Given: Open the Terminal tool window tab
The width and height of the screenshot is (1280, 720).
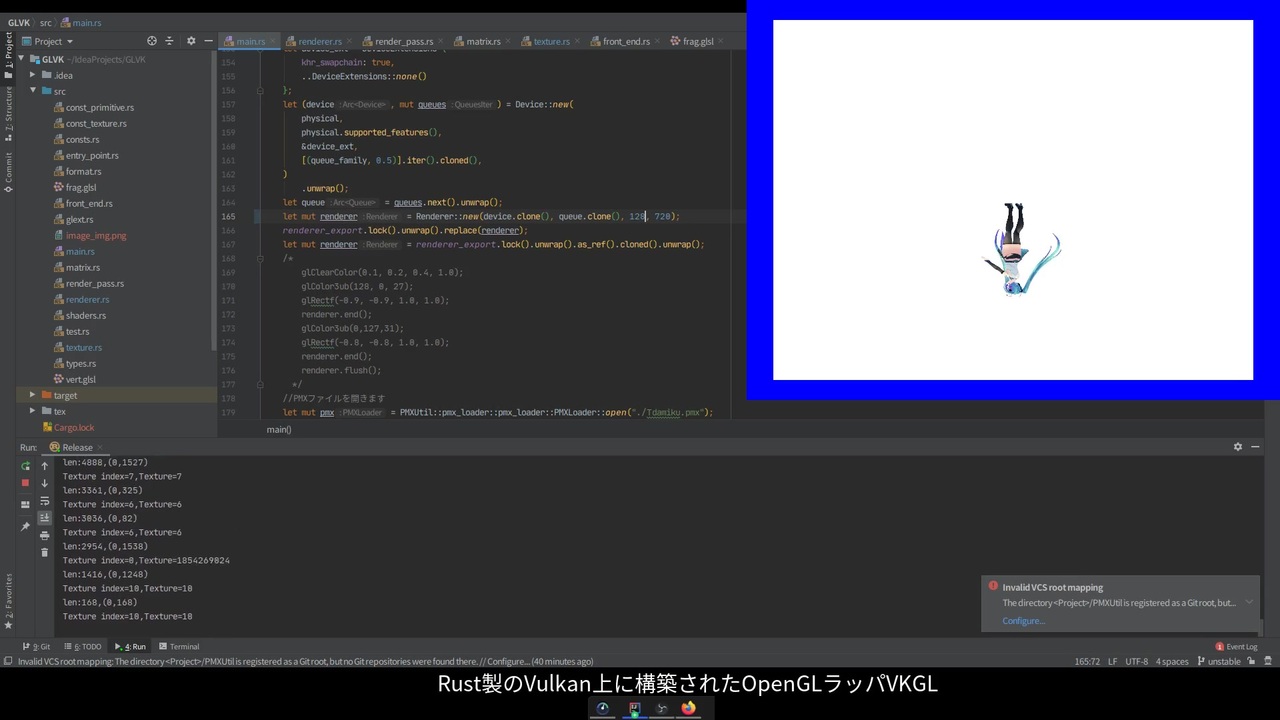Looking at the screenshot, I should click(179, 646).
